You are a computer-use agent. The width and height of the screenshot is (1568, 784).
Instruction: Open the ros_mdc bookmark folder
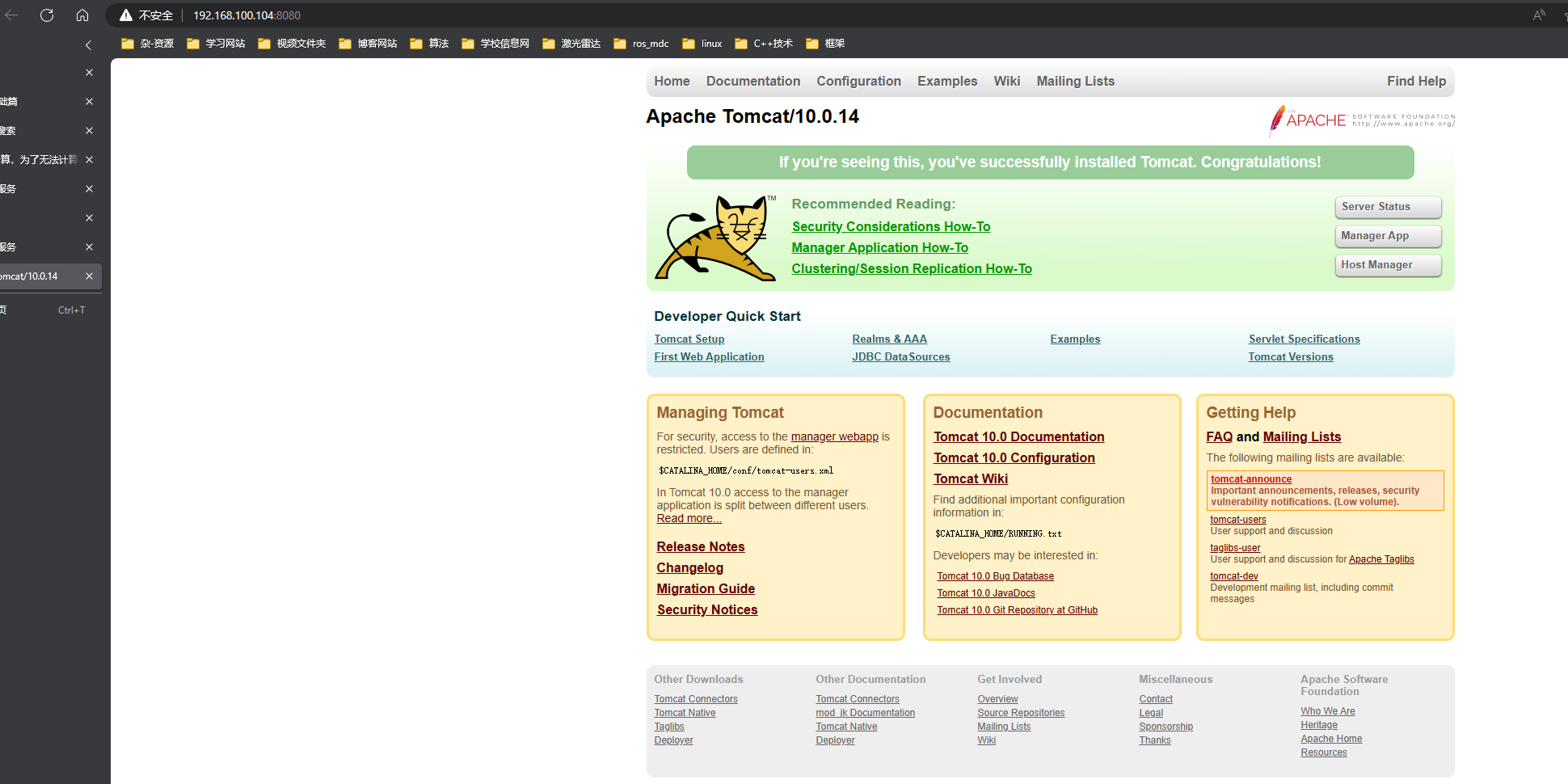pos(641,44)
